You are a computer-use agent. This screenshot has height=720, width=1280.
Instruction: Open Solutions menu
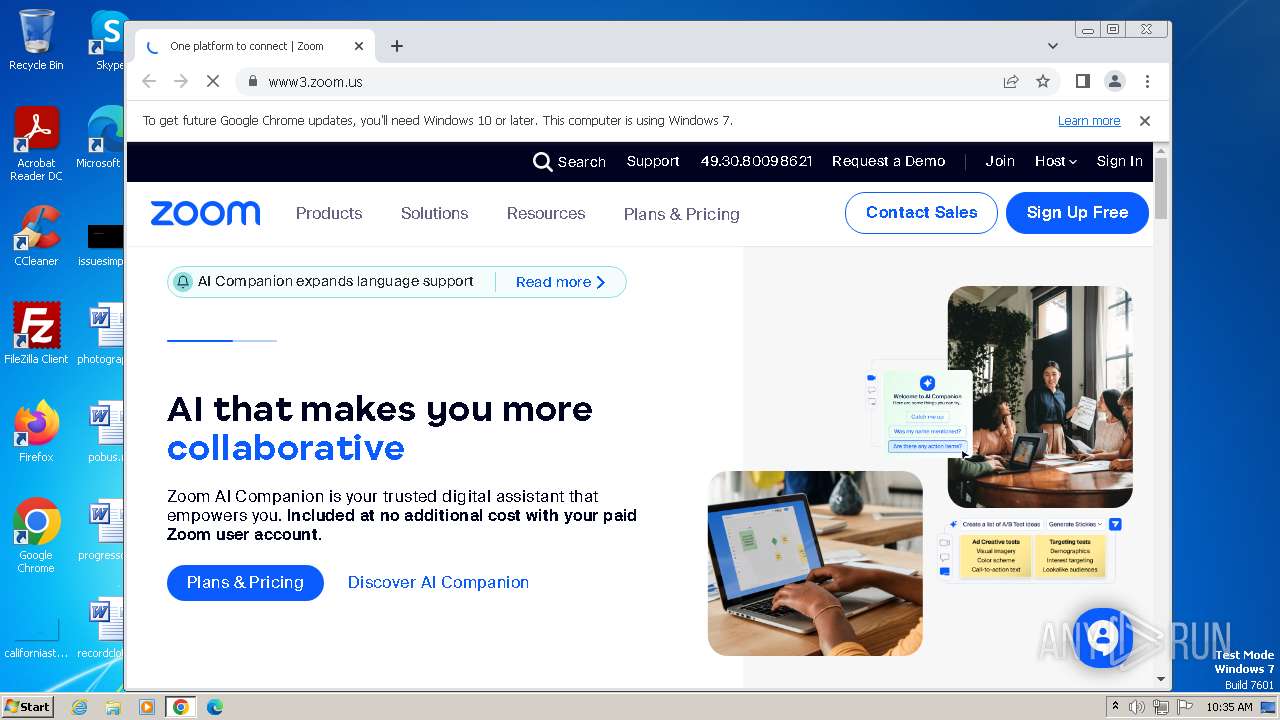point(434,213)
